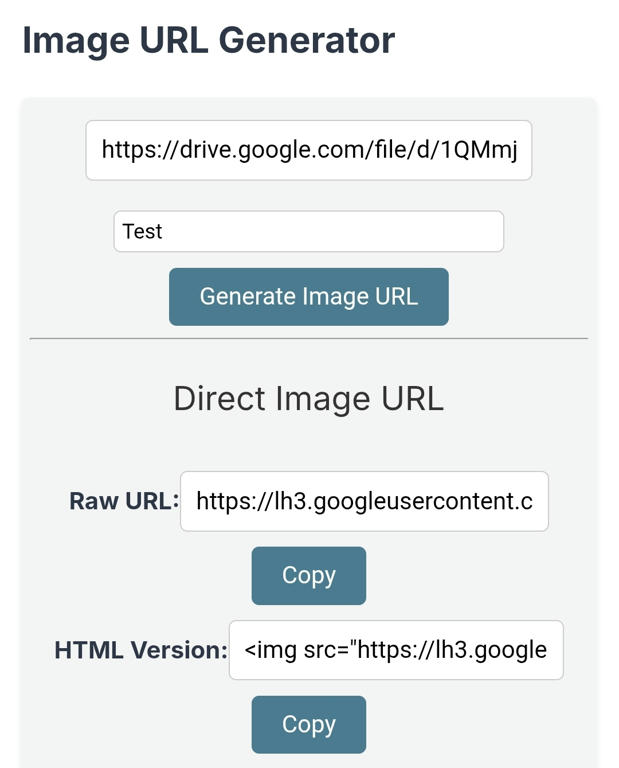The width and height of the screenshot is (619, 768).
Task: Select the HTML Version output field
Action: click(396, 650)
